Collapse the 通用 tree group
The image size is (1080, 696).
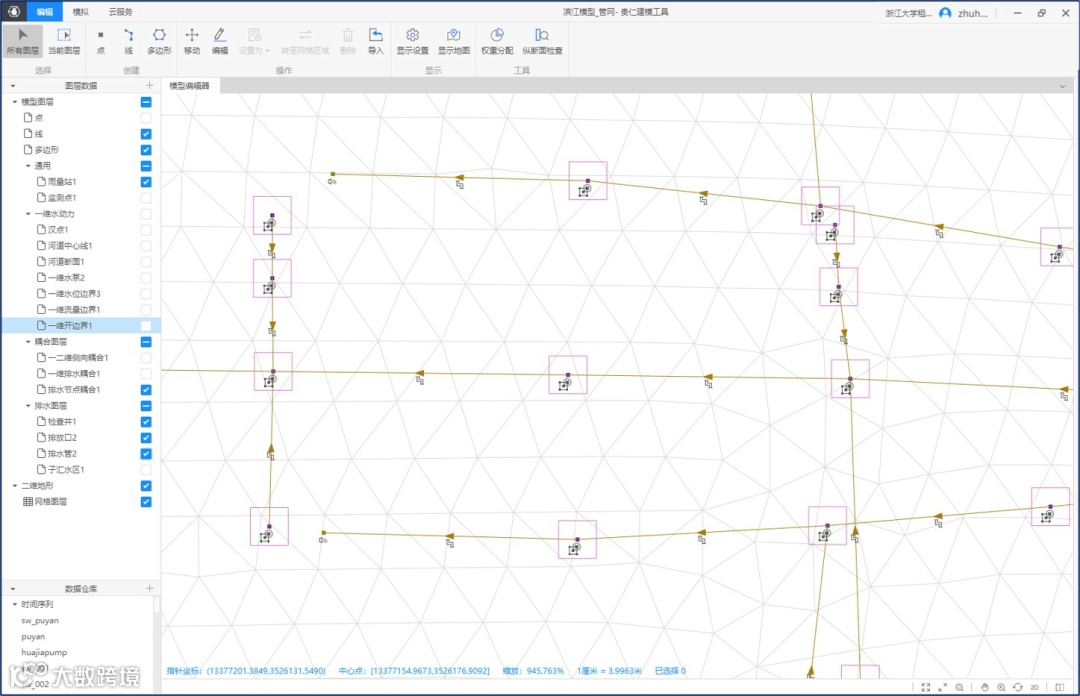(28, 166)
